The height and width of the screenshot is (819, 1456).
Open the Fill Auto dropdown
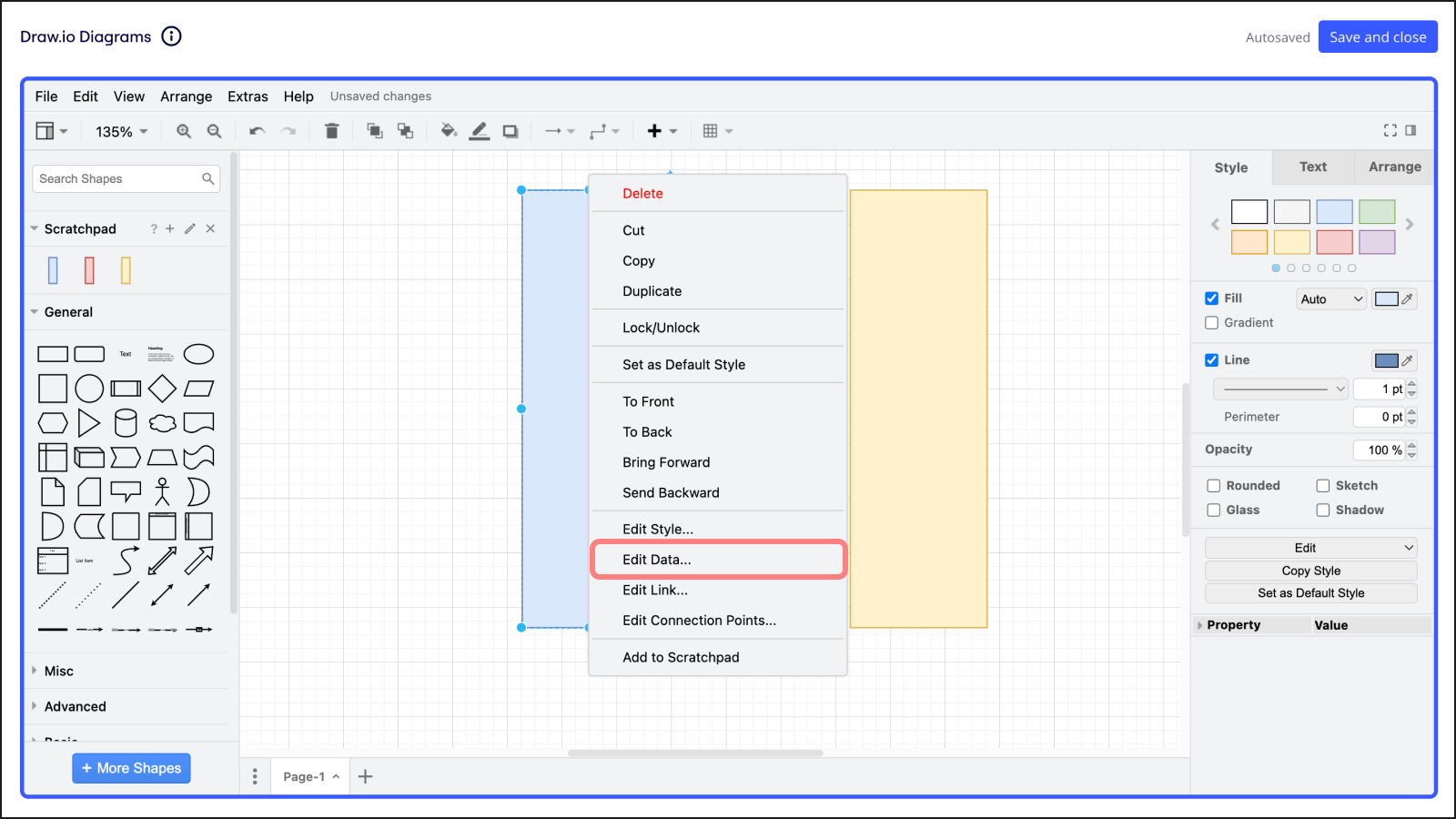tap(1330, 299)
